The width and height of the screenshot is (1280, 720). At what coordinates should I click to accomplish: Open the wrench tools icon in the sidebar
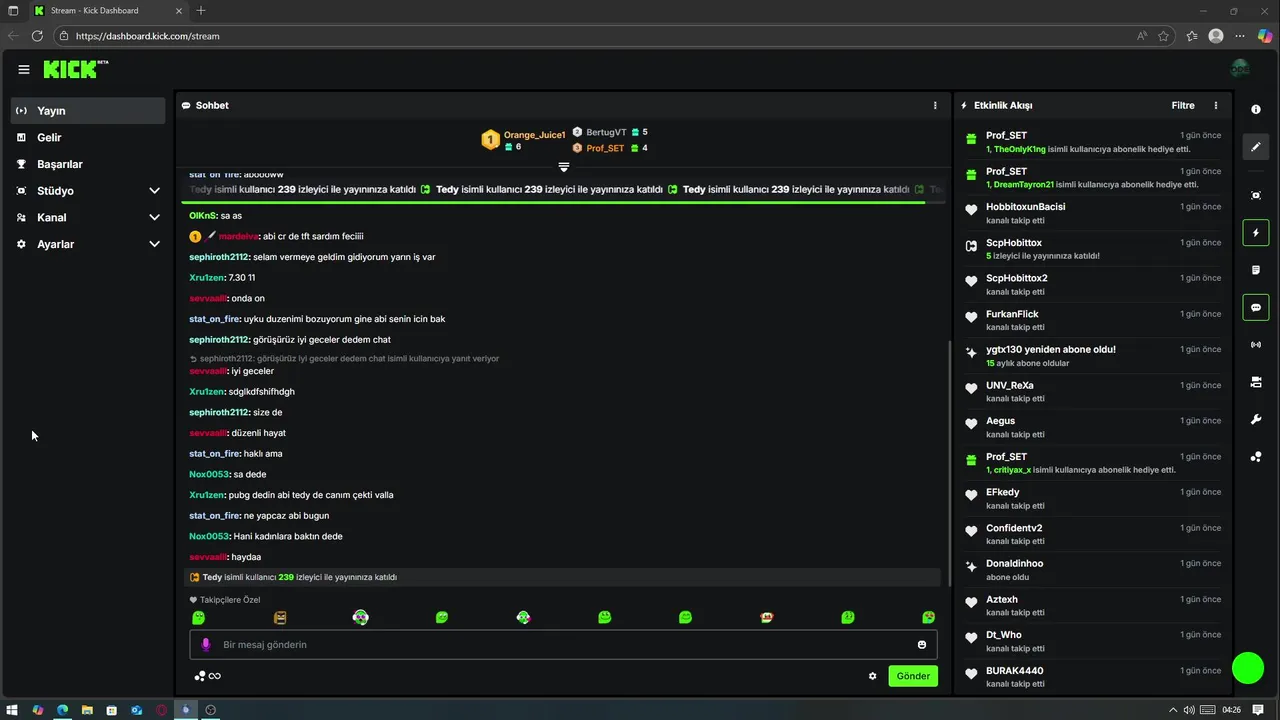1256,419
